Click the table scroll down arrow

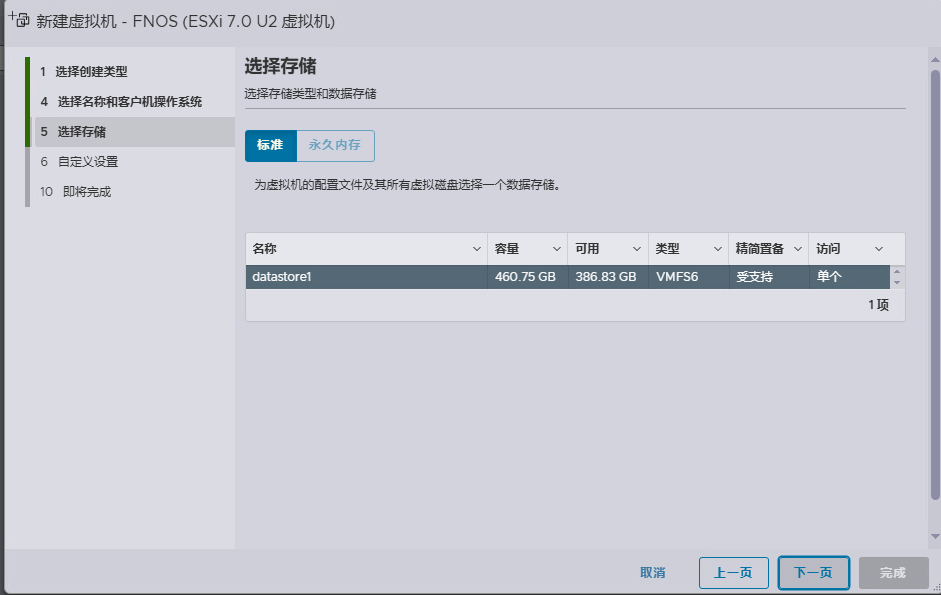[897, 283]
